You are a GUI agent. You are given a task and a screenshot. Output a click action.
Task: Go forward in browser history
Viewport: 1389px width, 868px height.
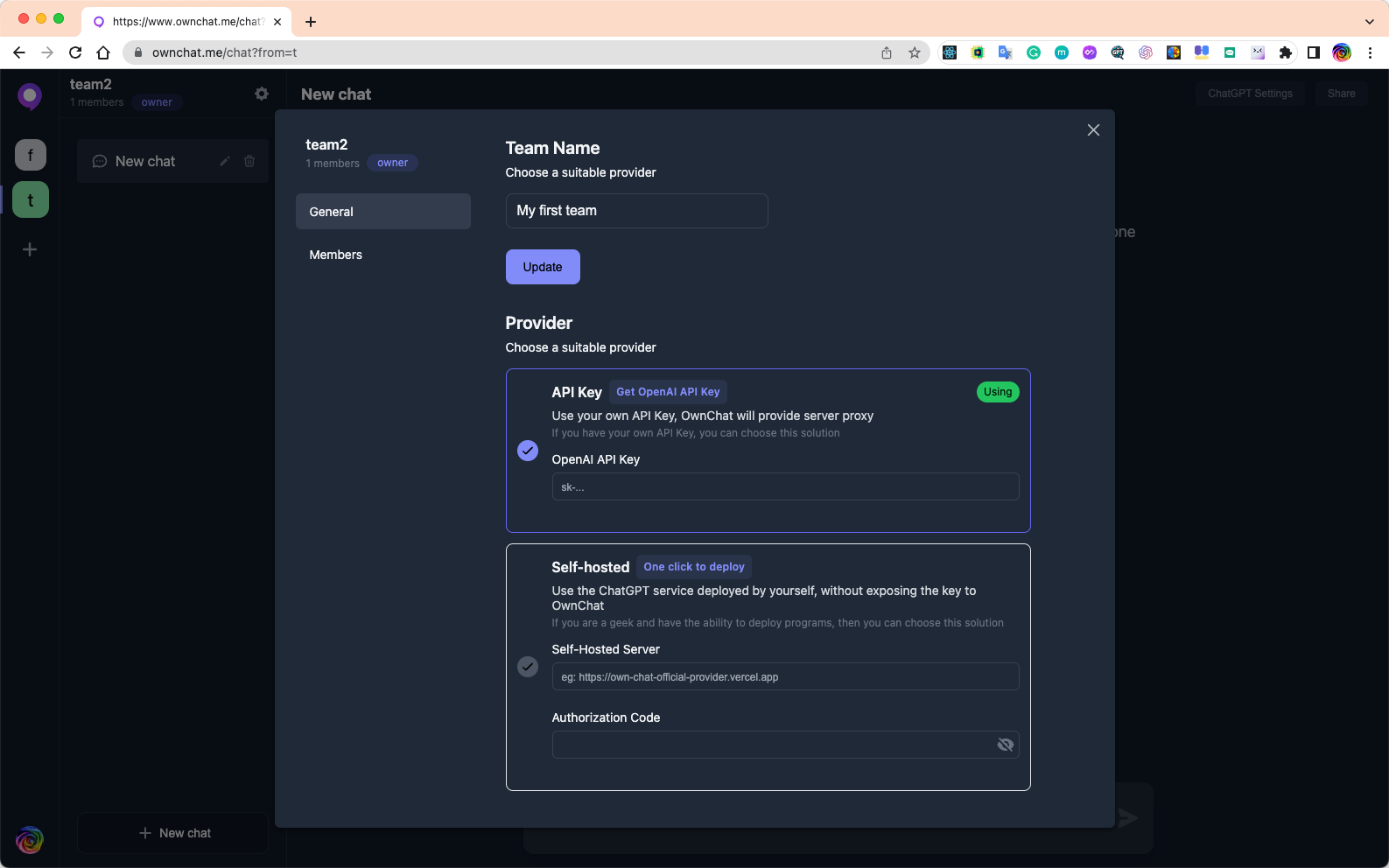[x=47, y=52]
